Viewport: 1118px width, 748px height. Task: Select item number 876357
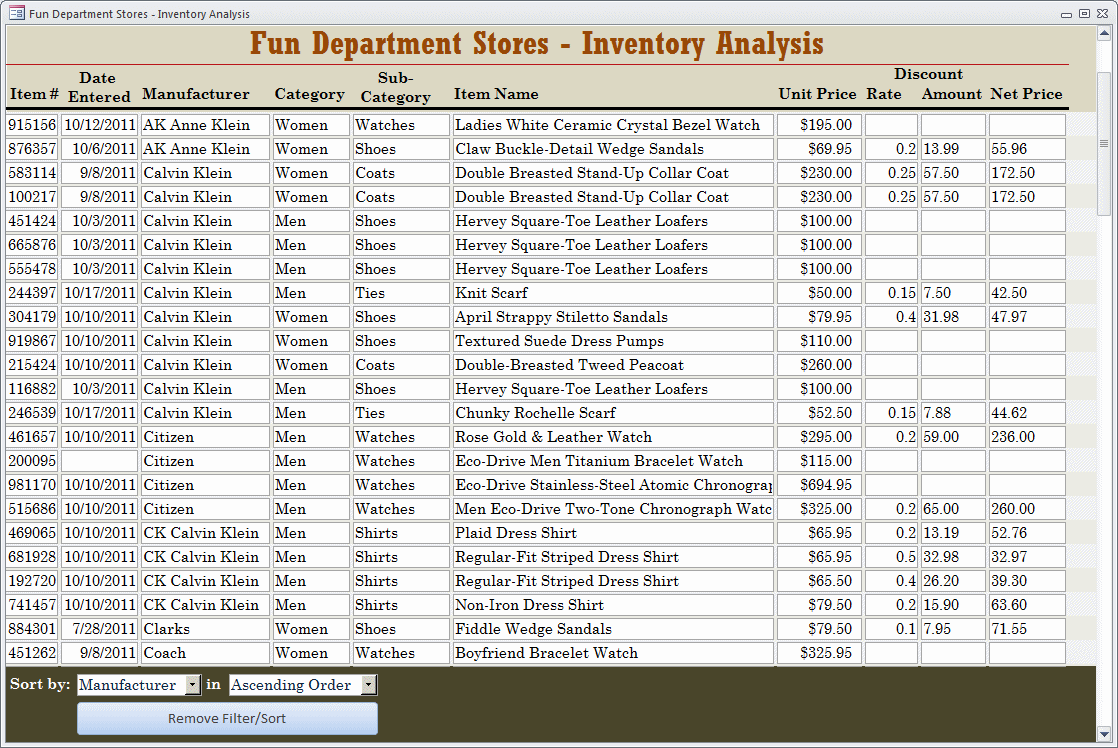click(x=32, y=149)
